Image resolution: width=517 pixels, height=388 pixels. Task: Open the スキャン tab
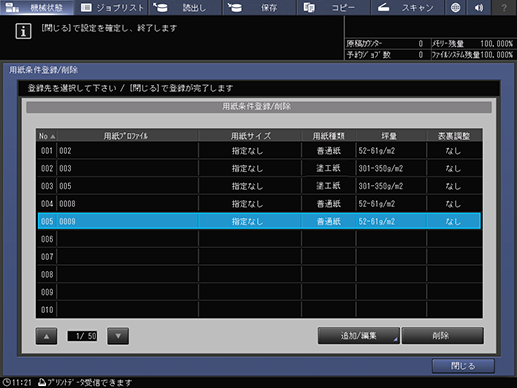pos(407,7)
